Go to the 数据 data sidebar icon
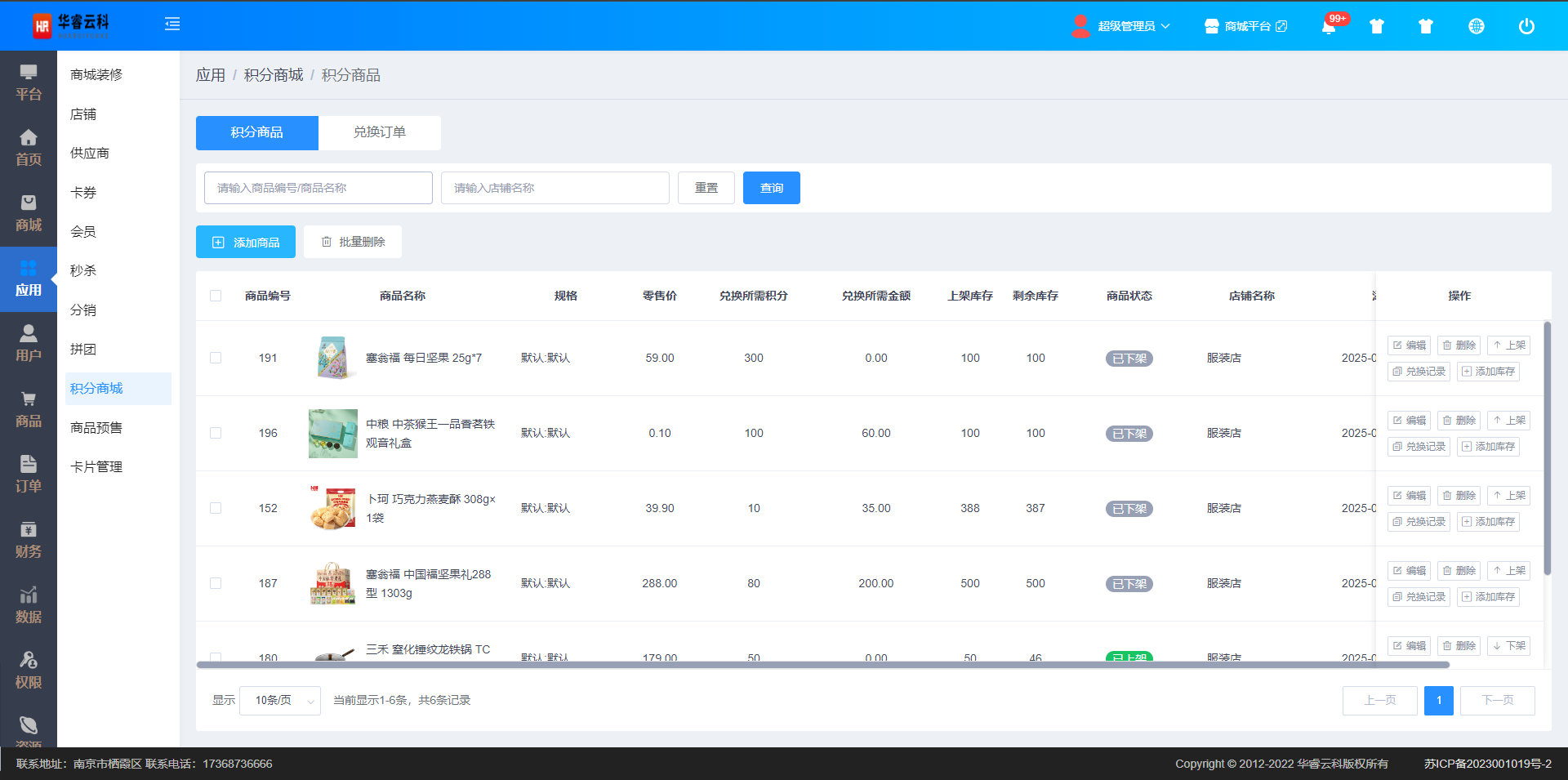Screen dimensions: 1568x780 29,605
